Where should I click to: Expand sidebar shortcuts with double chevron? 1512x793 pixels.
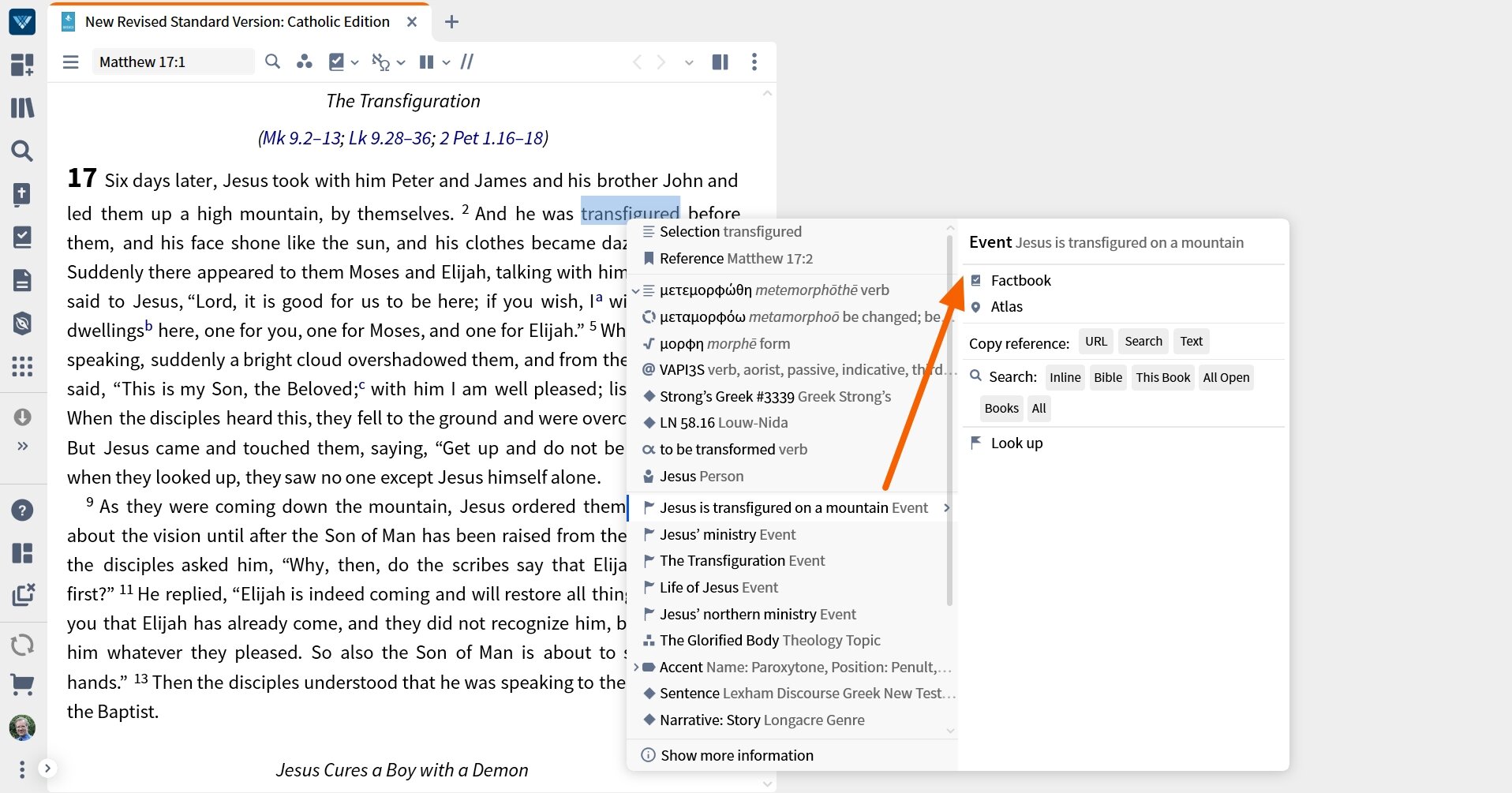pyautogui.click(x=22, y=446)
